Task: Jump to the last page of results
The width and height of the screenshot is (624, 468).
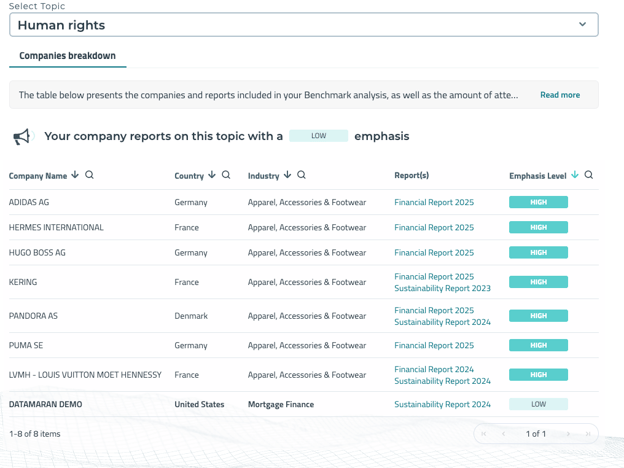Action: point(588,434)
